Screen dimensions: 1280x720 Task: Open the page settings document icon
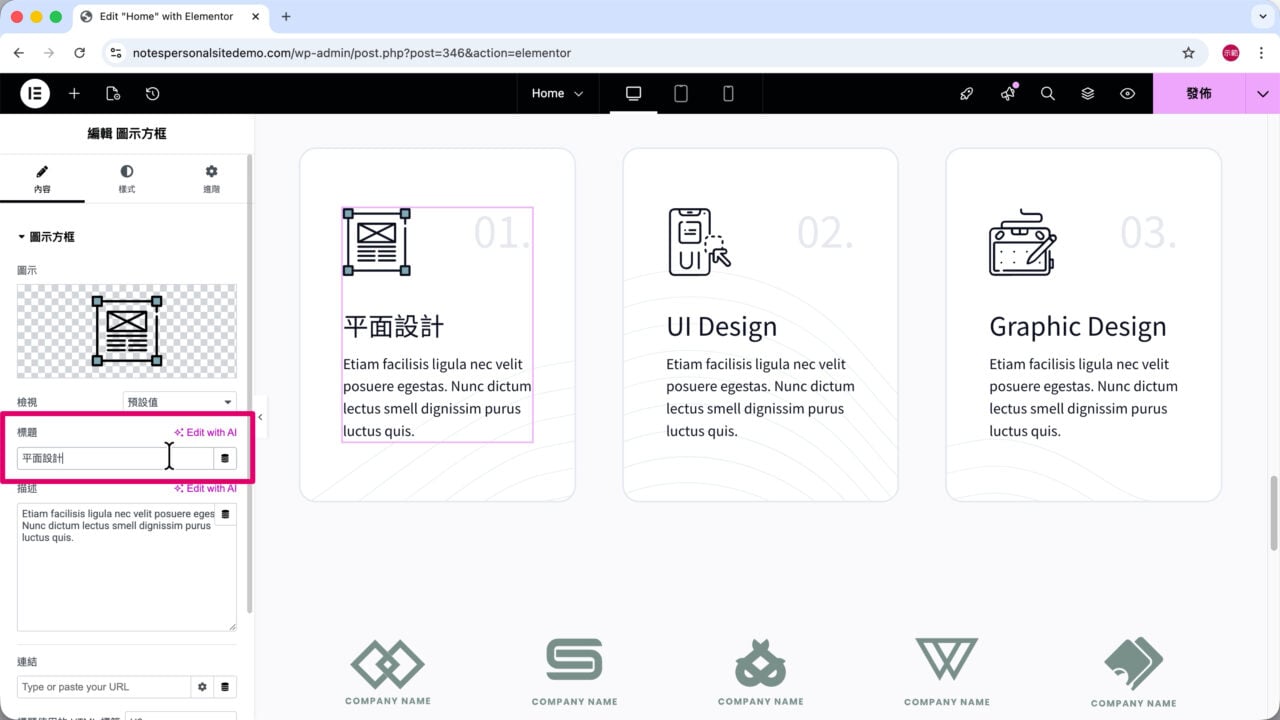tap(113, 93)
